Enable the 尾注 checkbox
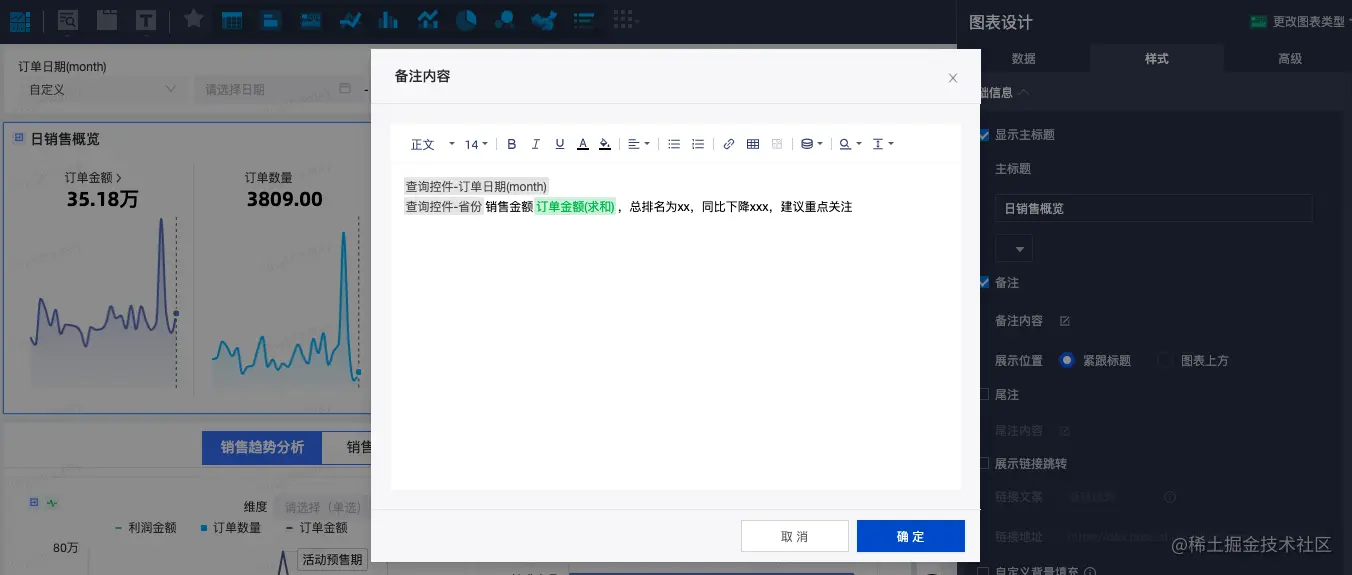The image size is (1352, 575). pos(983,394)
